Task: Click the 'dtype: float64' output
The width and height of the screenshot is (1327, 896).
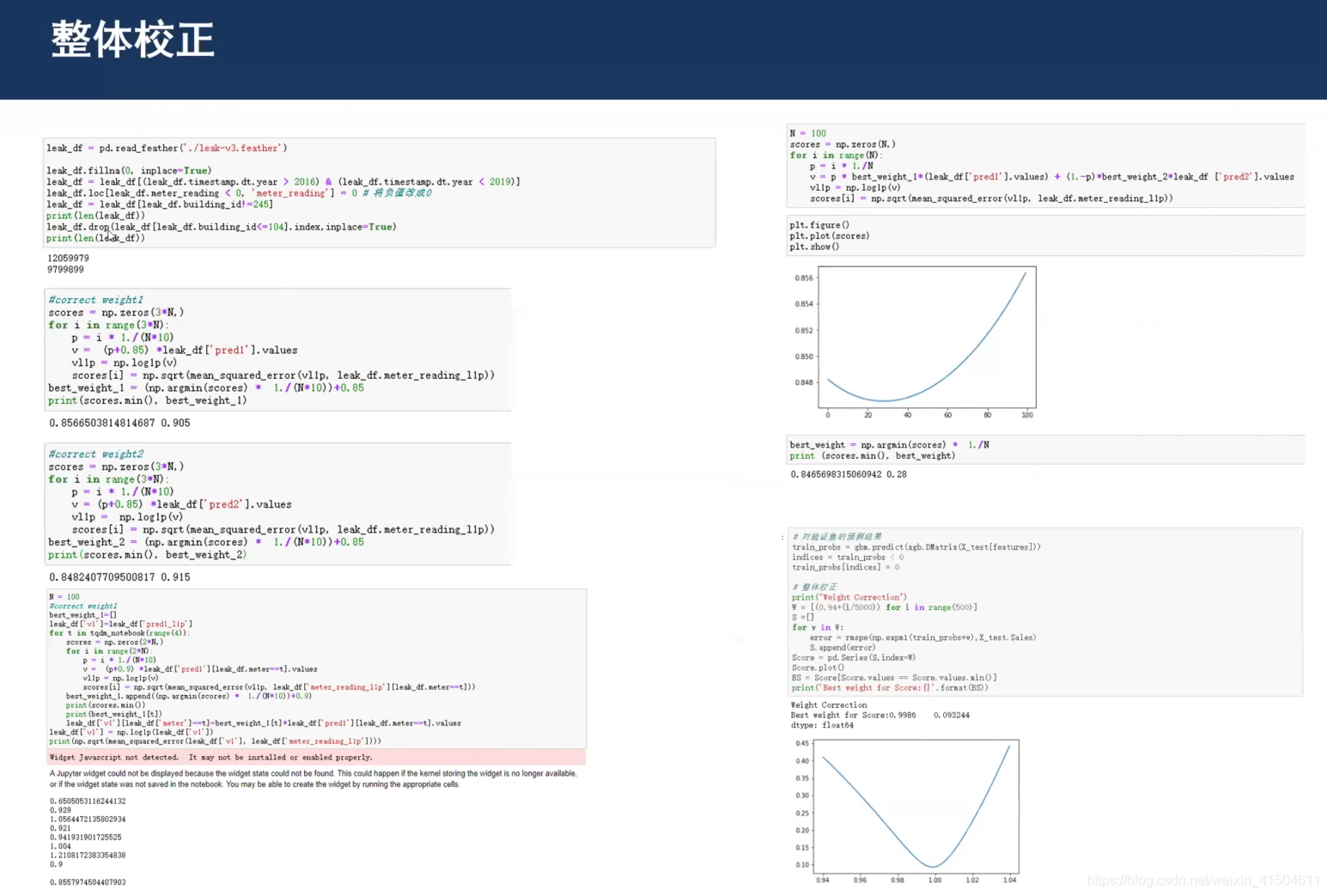Action: 822,725
